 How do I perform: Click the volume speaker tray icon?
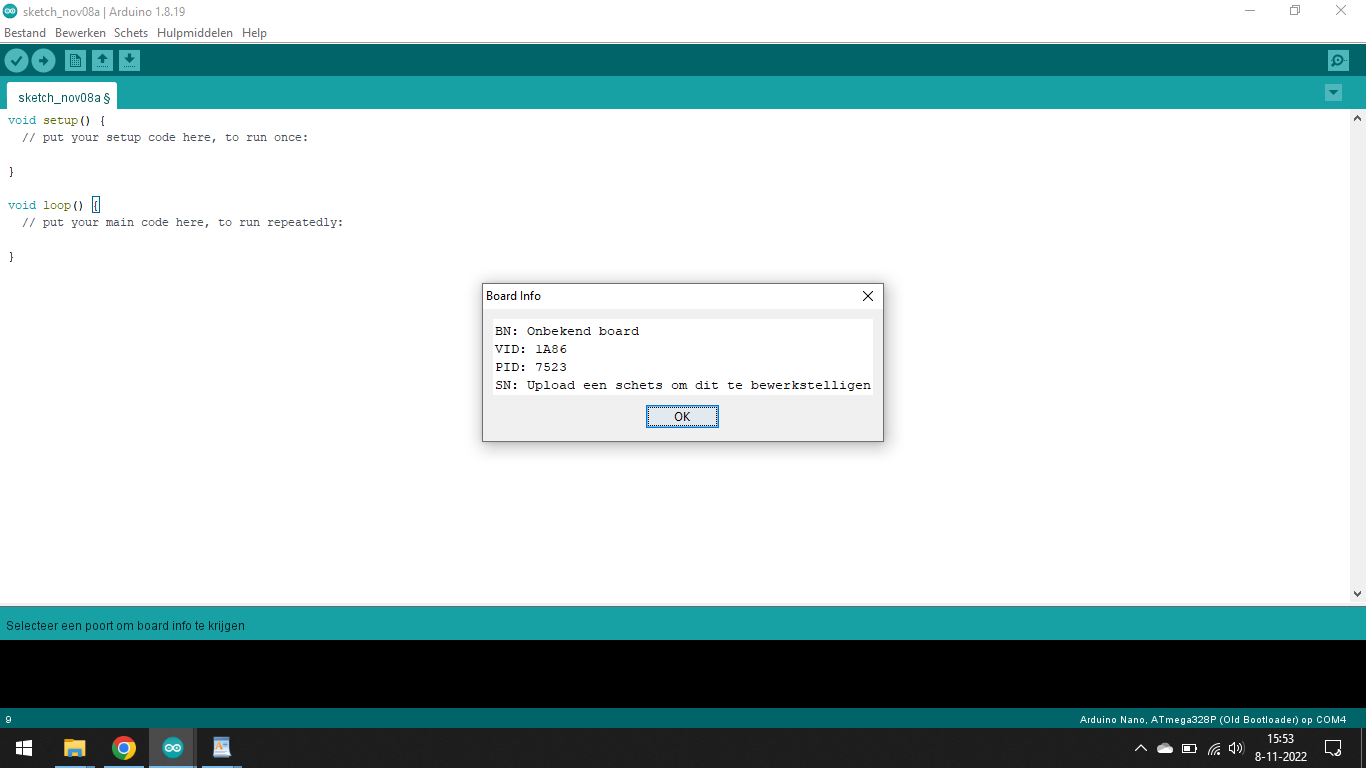pyautogui.click(x=1237, y=748)
